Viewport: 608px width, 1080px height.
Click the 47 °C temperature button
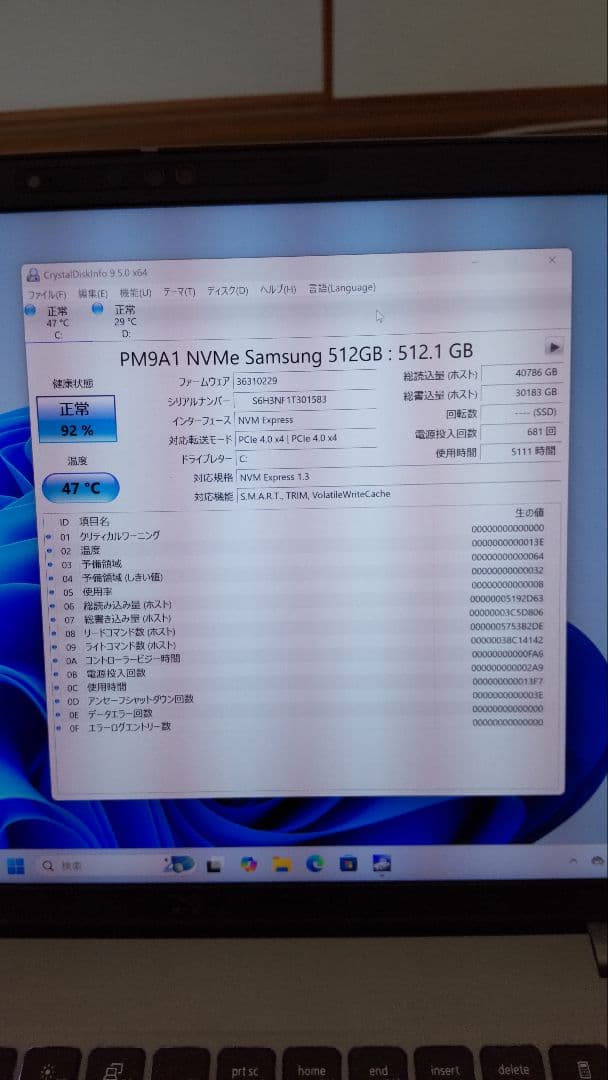(81, 488)
